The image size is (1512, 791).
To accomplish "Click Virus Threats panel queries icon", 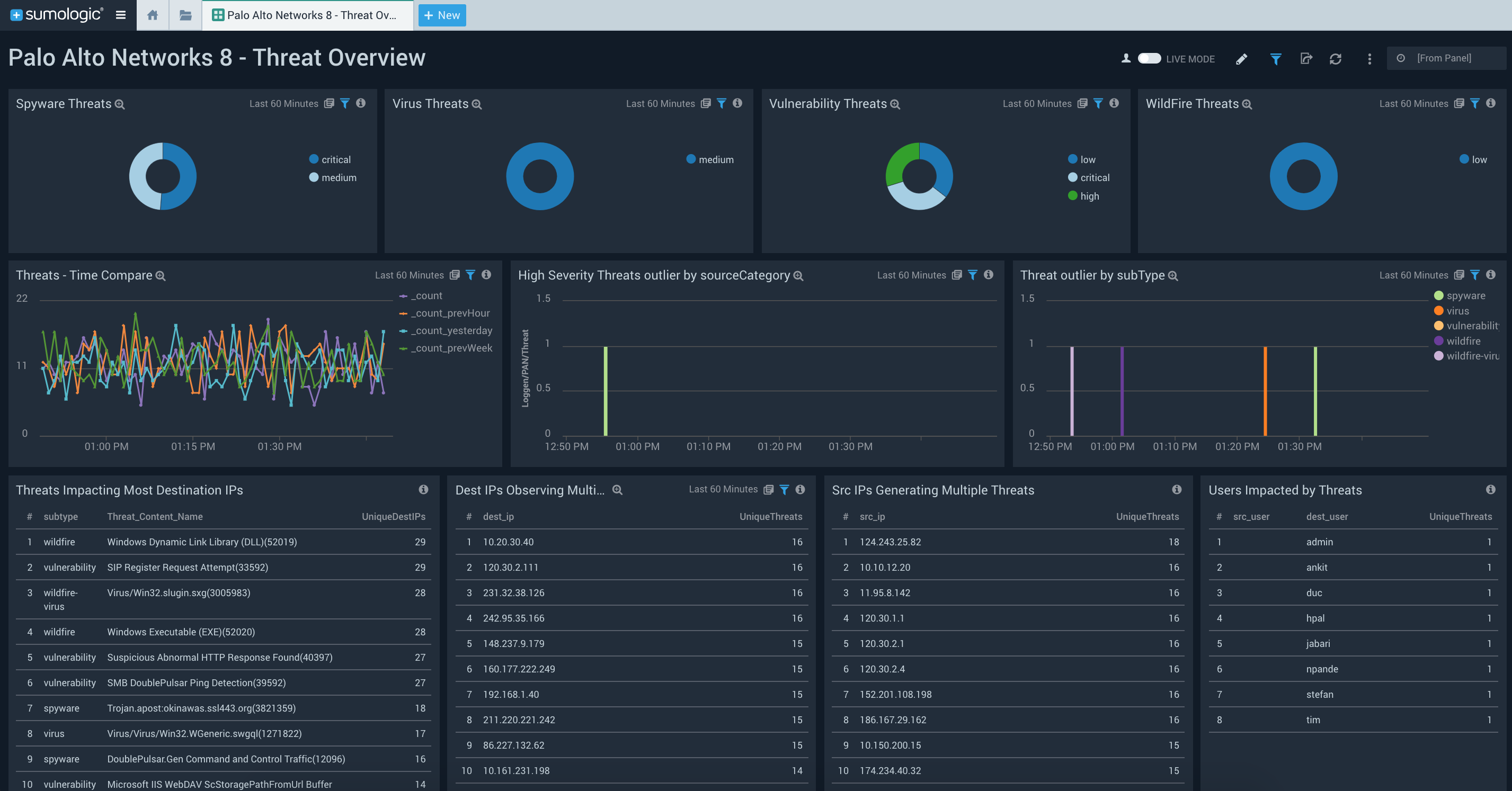I will pos(706,103).
